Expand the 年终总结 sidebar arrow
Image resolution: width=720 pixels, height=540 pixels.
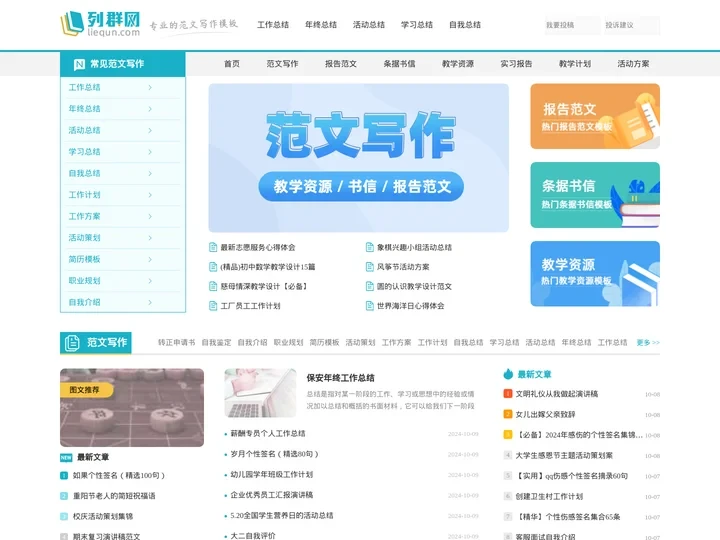click(x=150, y=109)
